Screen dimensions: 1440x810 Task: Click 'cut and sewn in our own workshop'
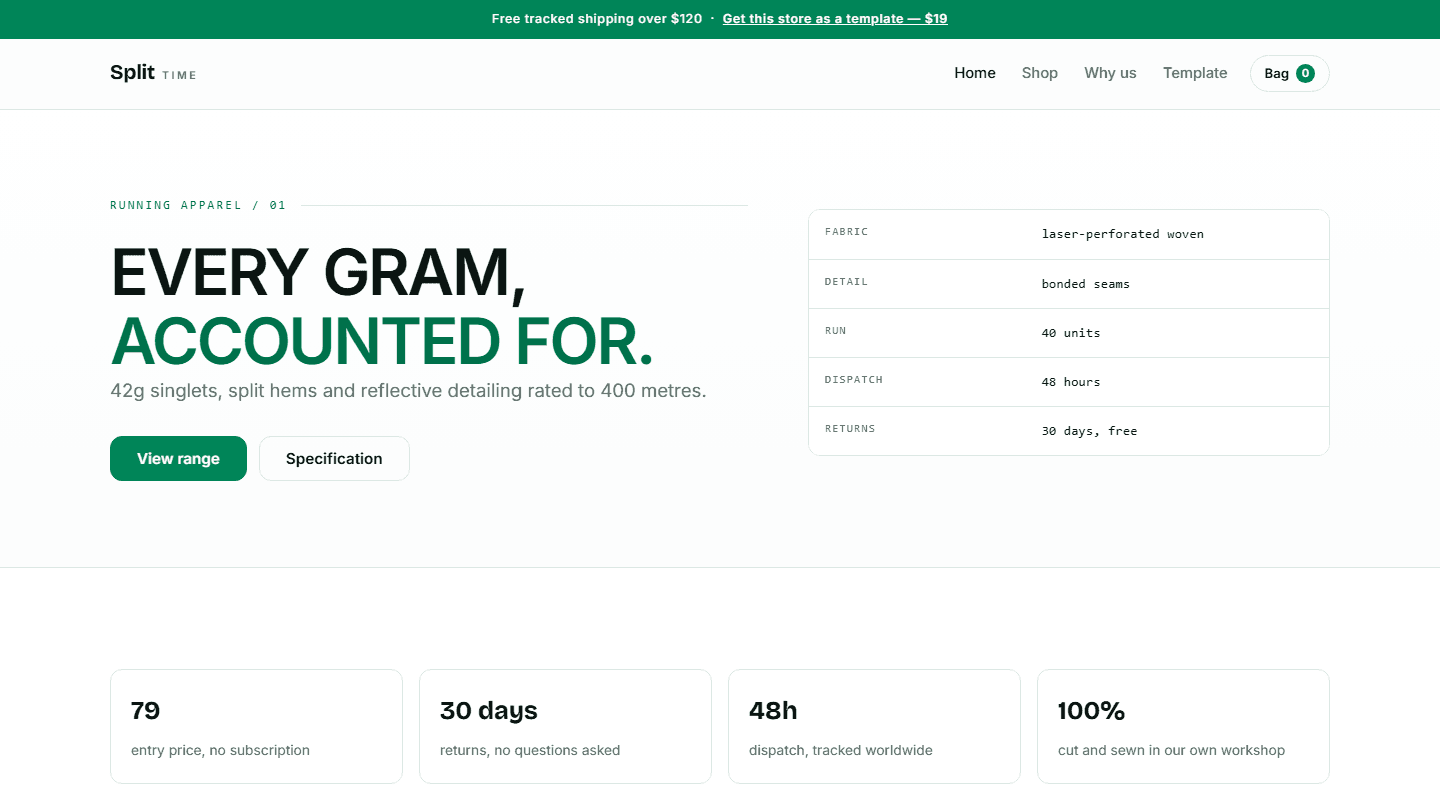click(x=1172, y=750)
